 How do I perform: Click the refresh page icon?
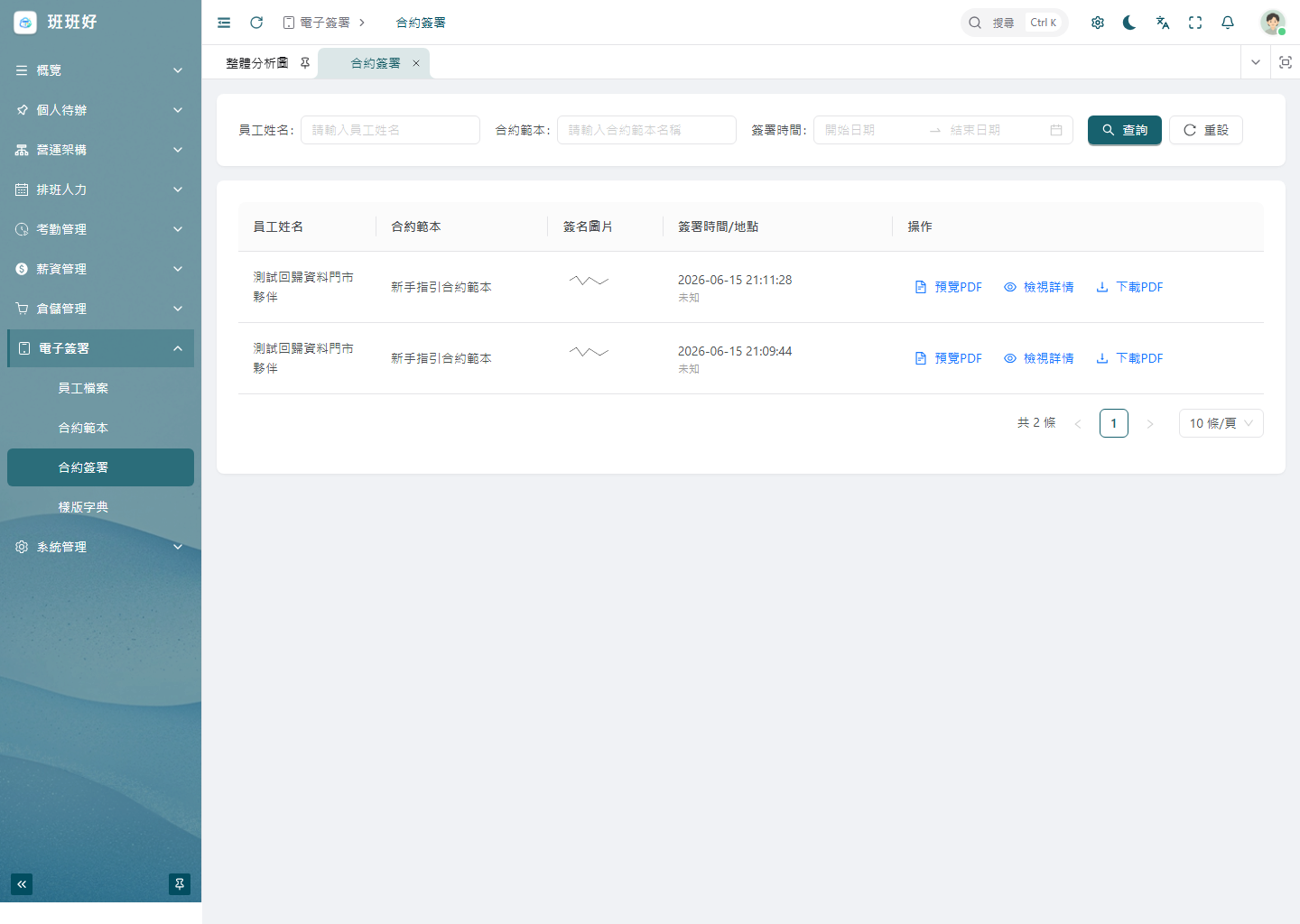pos(256,23)
